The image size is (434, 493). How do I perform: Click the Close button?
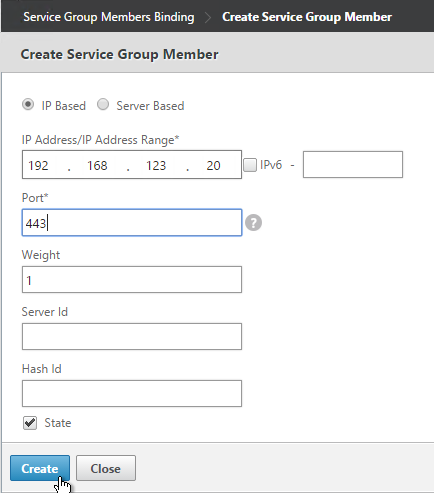[106, 468]
